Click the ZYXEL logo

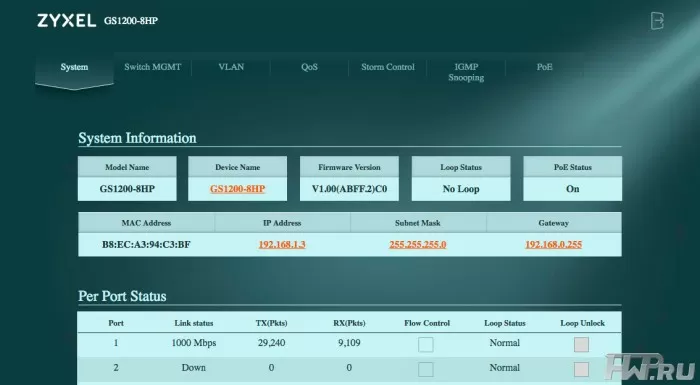point(67,21)
